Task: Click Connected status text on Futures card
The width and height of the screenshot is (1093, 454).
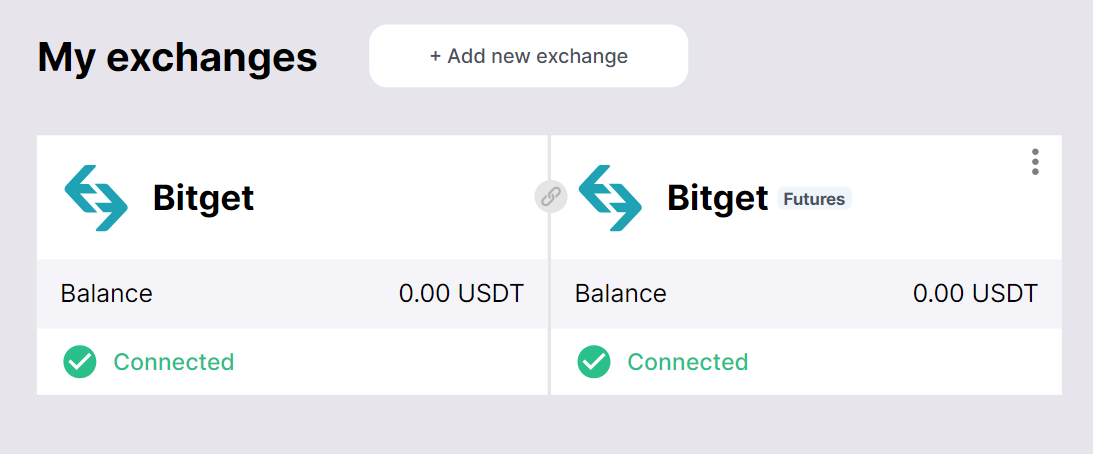Action: pos(688,362)
